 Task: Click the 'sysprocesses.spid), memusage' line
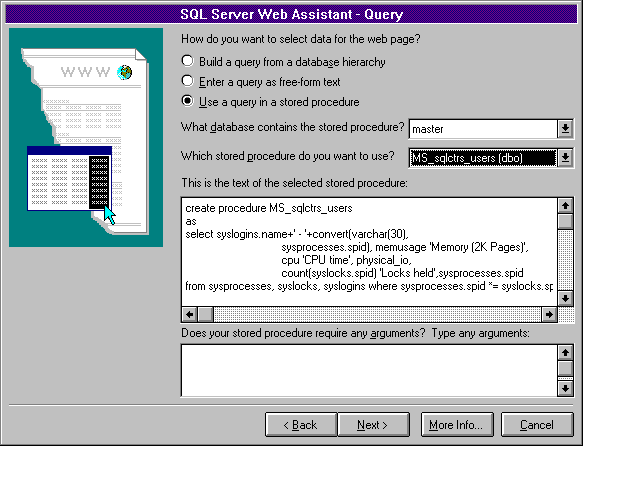pos(405,247)
